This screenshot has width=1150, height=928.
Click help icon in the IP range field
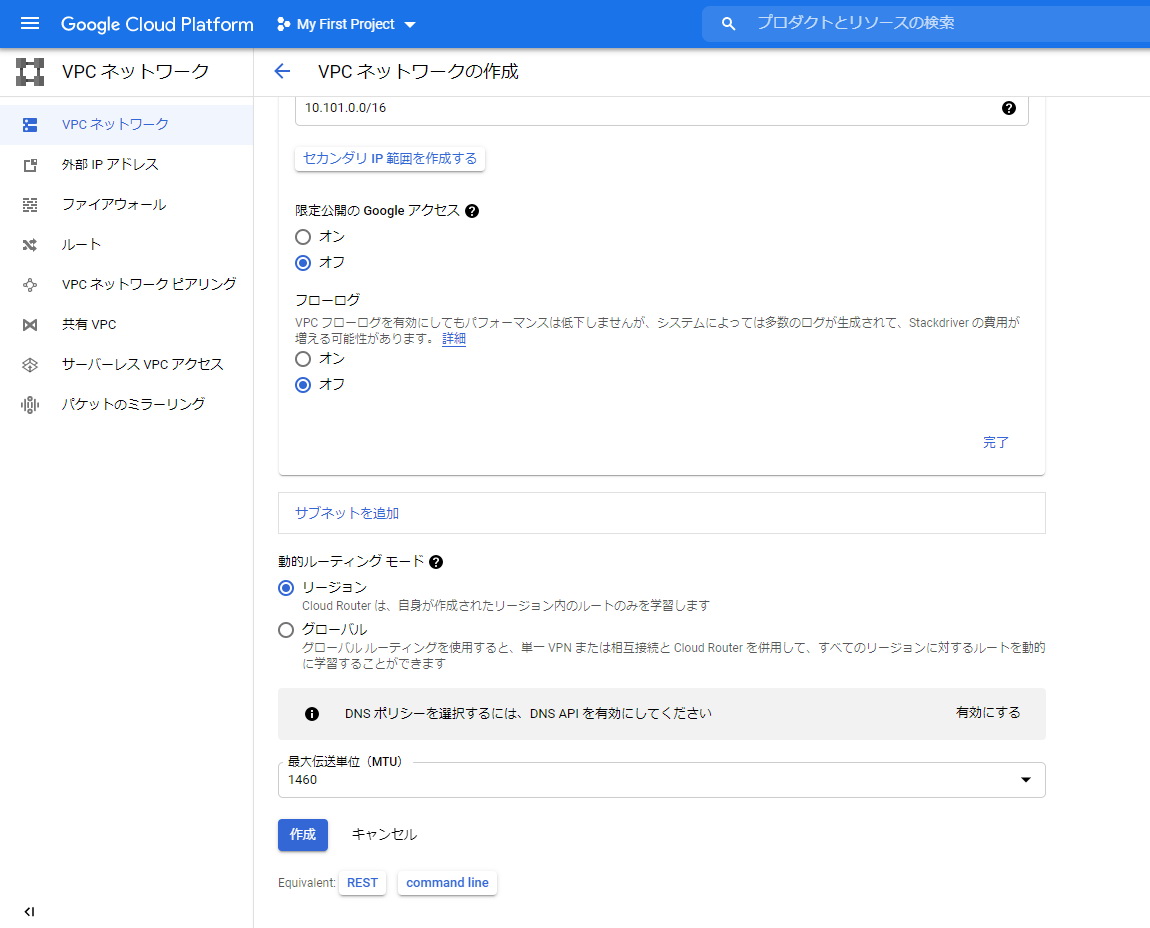pyautogui.click(x=1009, y=108)
